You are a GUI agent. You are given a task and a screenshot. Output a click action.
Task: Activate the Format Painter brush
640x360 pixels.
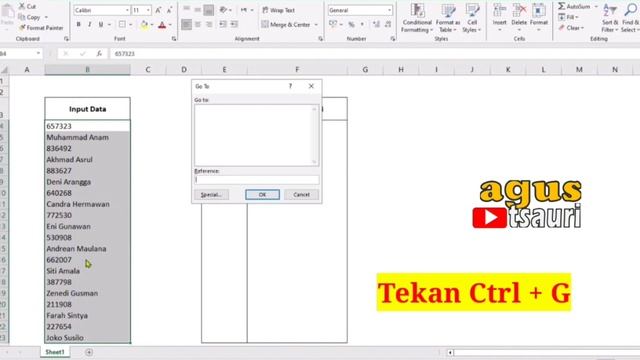tap(41, 28)
